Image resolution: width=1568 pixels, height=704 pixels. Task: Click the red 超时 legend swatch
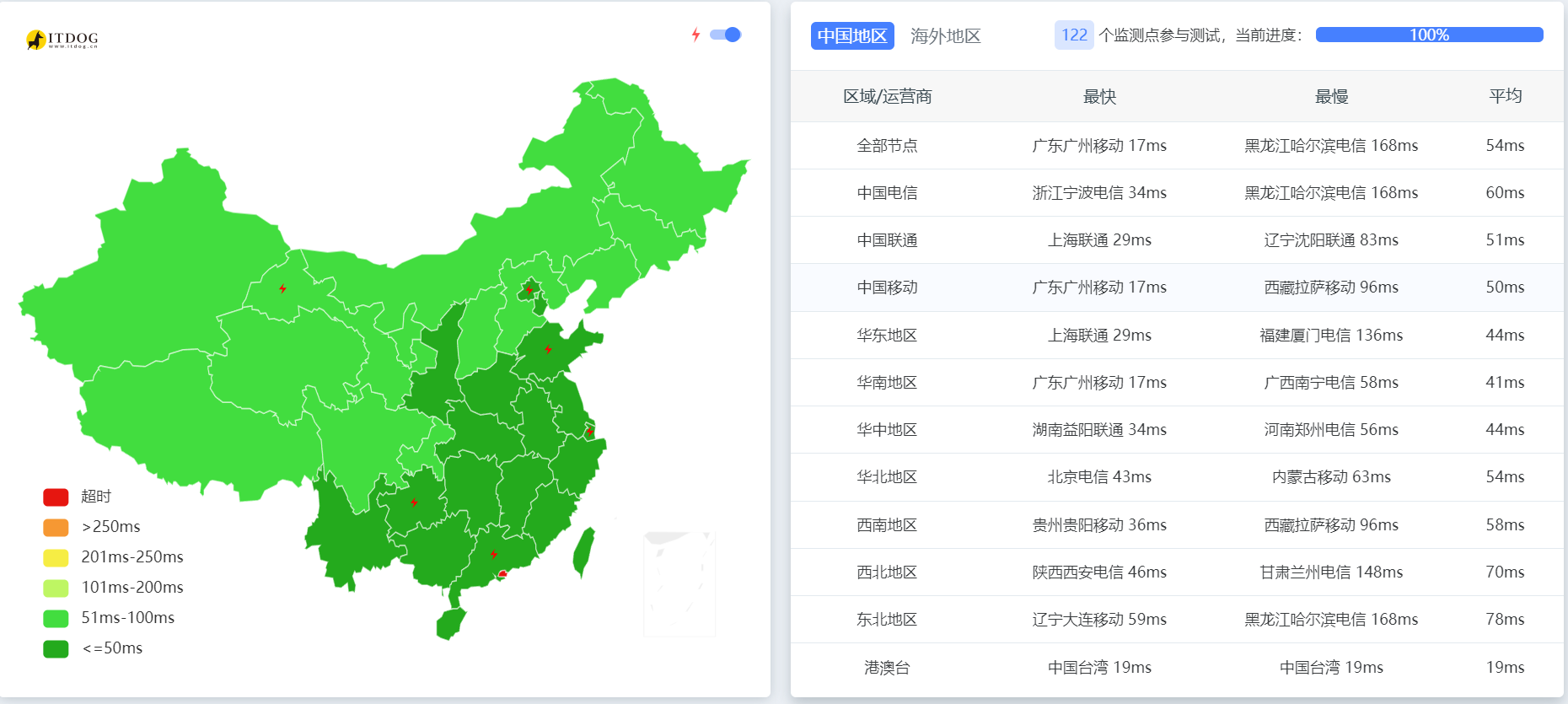click(56, 497)
